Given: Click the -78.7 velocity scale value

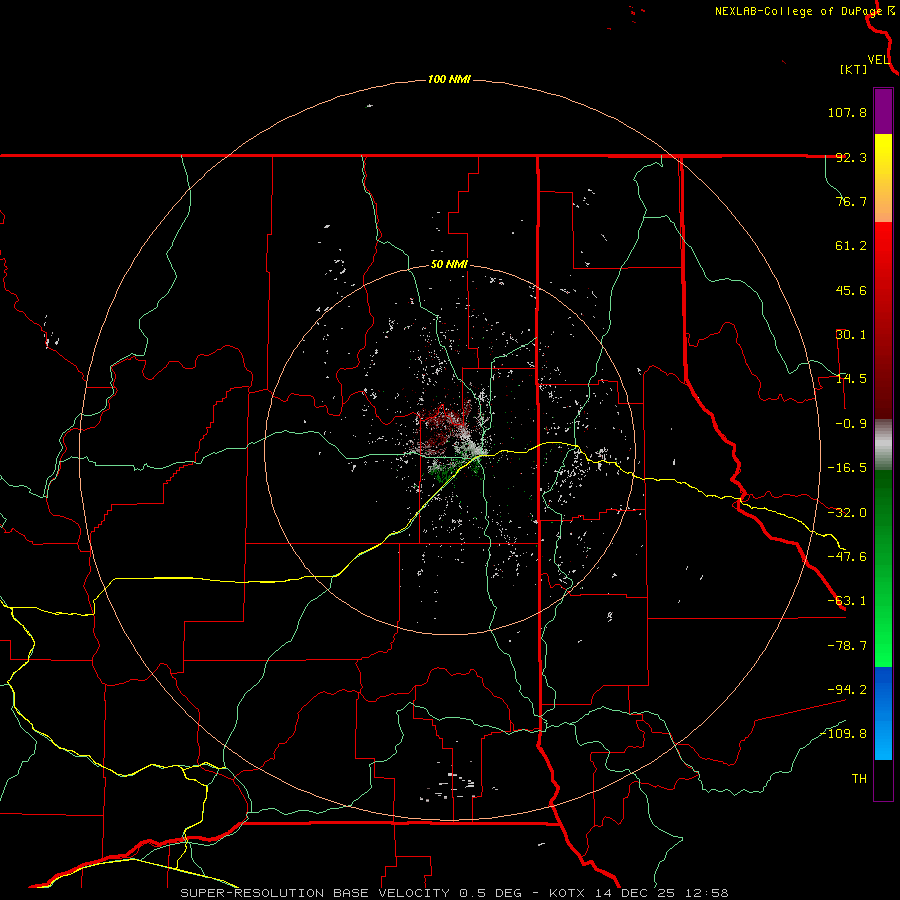Looking at the screenshot, I should pos(847,646).
